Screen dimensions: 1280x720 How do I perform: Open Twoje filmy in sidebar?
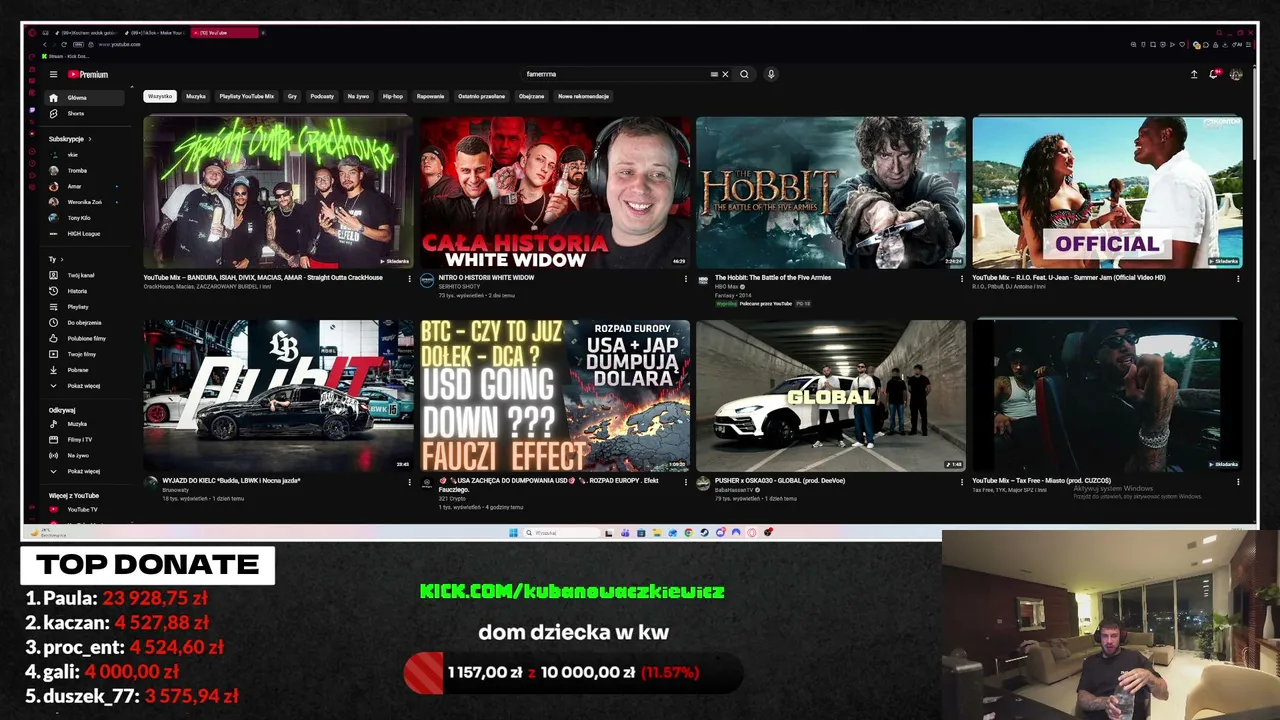tap(84, 354)
